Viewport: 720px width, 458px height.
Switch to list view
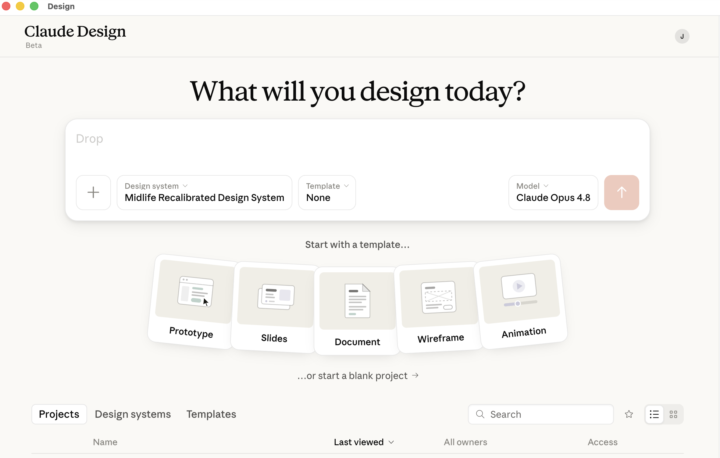[654, 414]
